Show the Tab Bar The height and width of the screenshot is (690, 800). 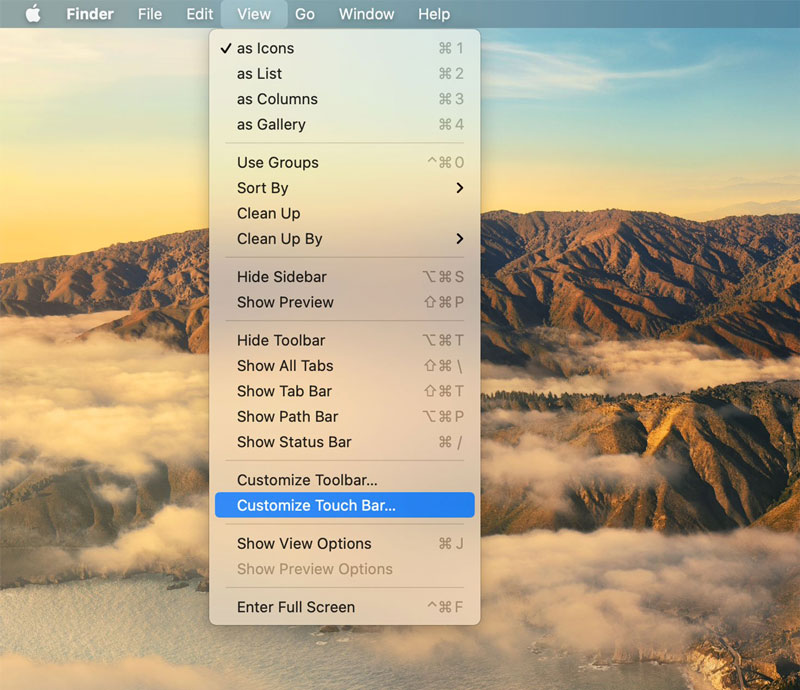[284, 391]
